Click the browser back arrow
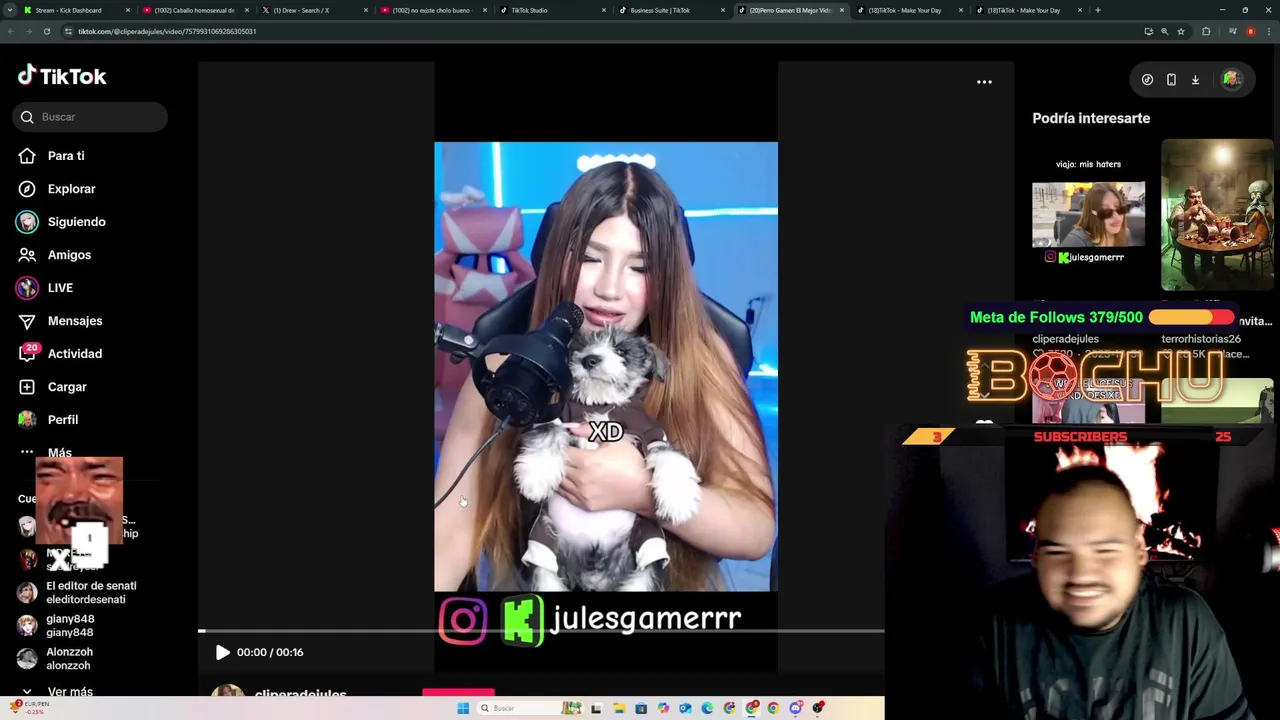1280x720 pixels. tap(10, 31)
